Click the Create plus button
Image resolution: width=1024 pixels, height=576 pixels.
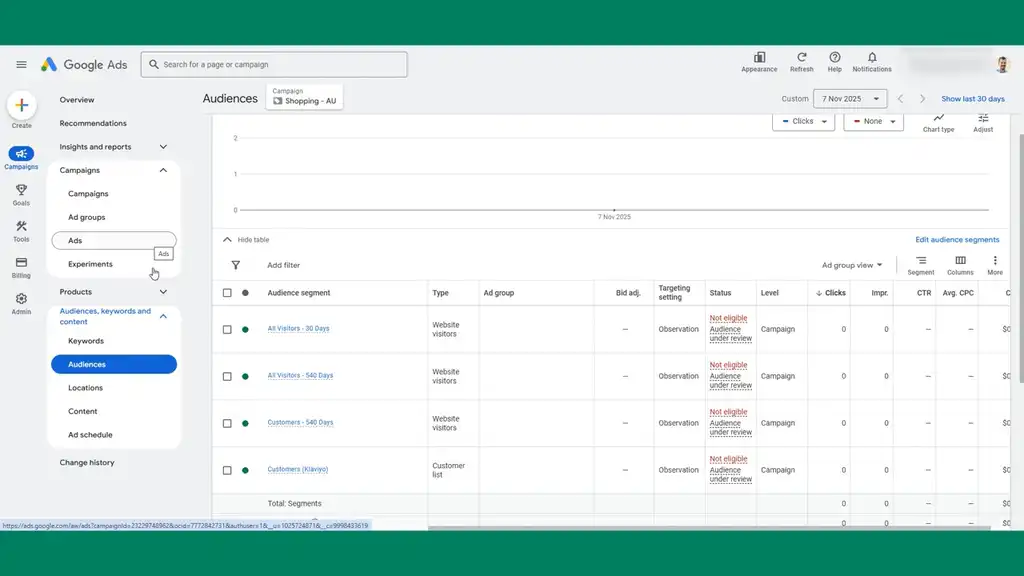click(21, 106)
